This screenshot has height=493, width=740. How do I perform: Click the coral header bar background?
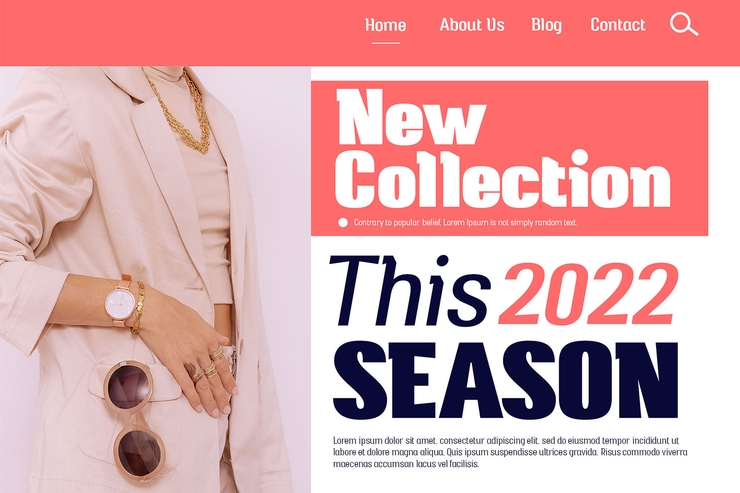pos(179,33)
